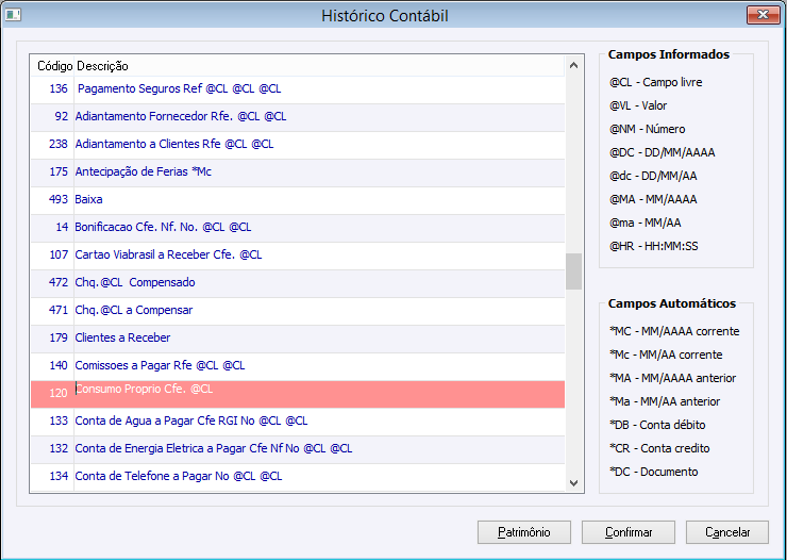Select row 472 Chq. Compensado
Image resolution: width=788 pixels, height=560 pixels.
pos(298,283)
